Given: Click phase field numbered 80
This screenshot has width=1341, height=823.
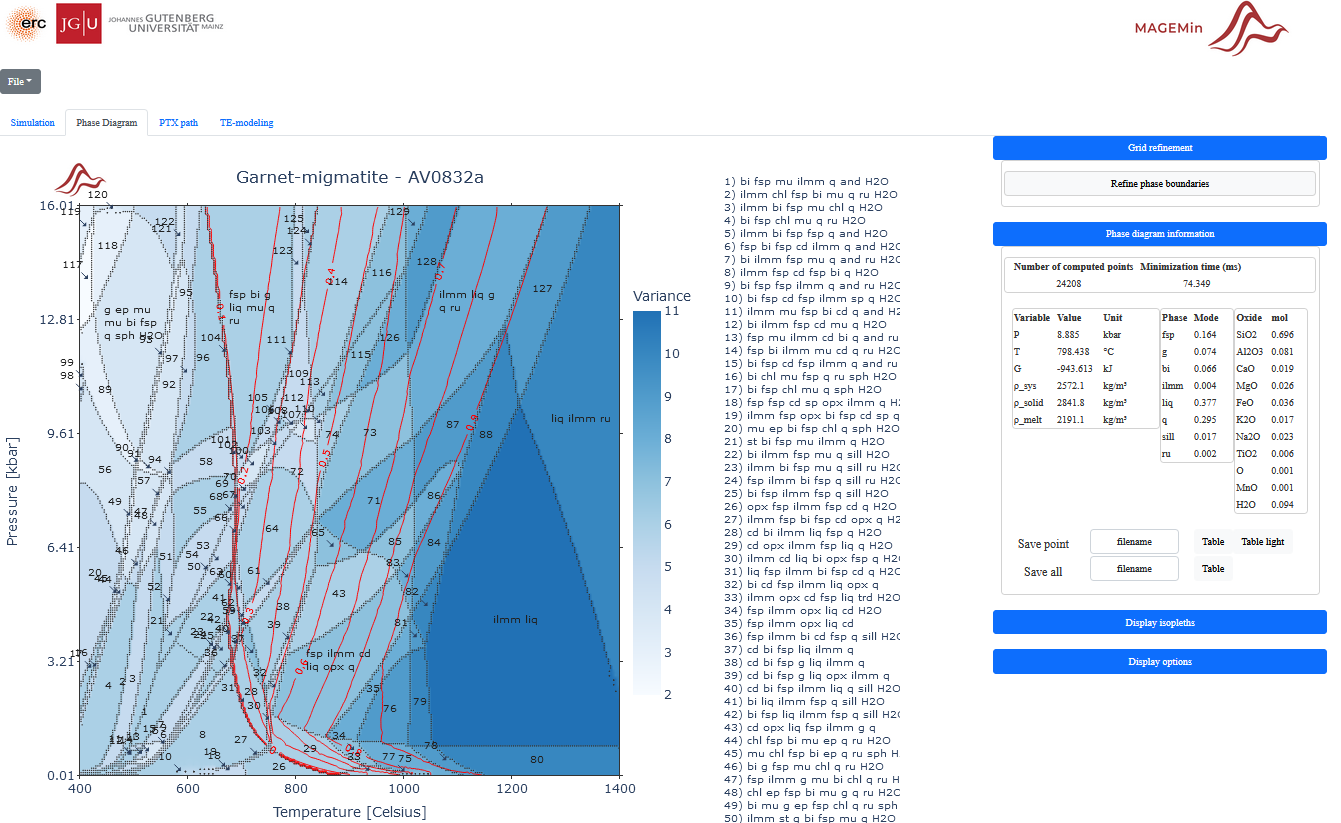Looking at the screenshot, I should click(536, 760).
